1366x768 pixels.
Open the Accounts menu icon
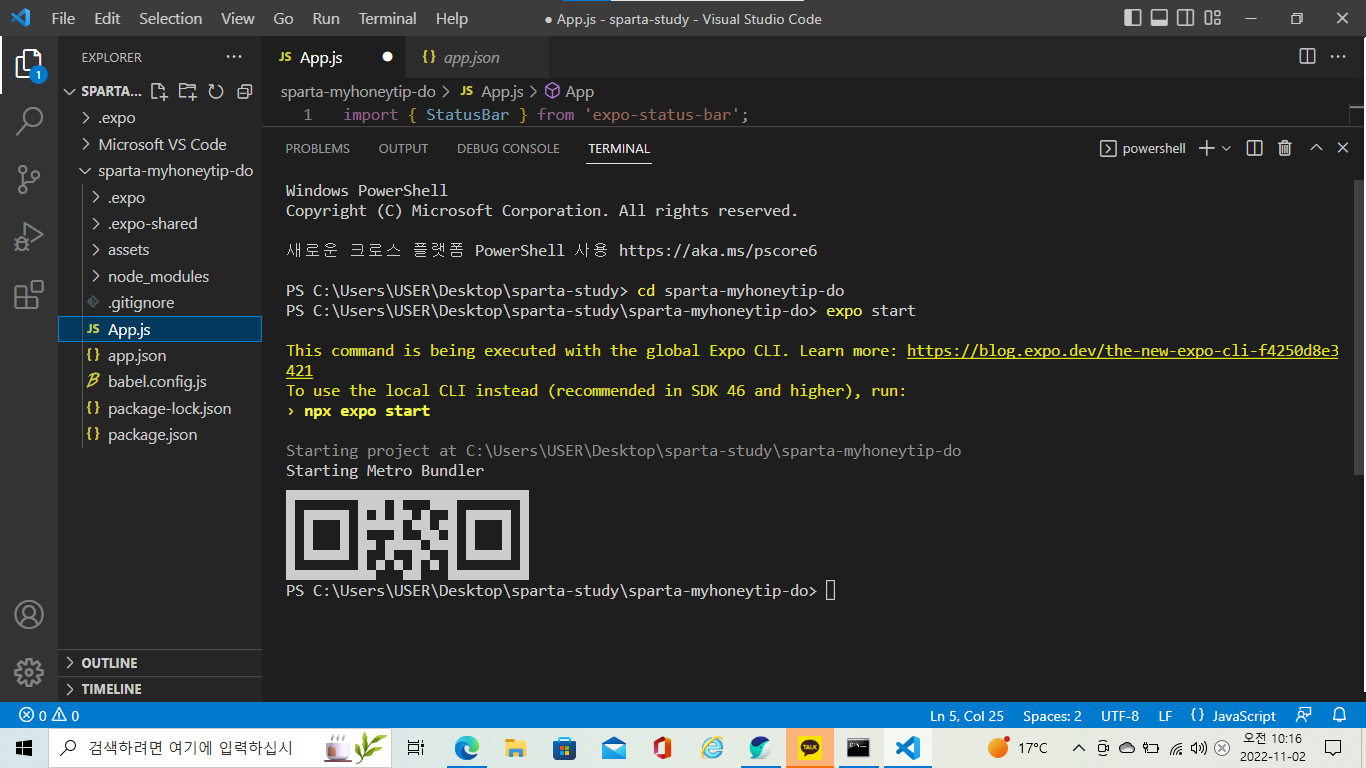pyautogui.click(x=29, y=614)
